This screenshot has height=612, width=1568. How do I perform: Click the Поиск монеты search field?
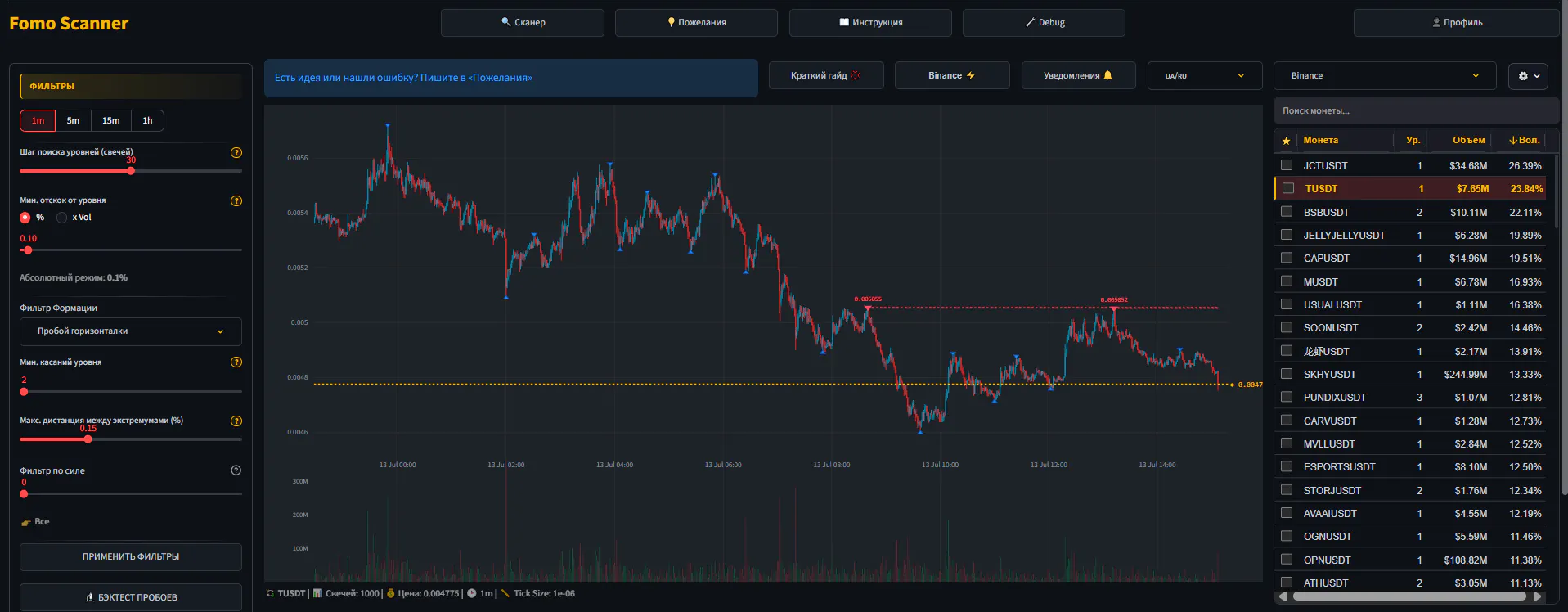[1417, 110]
